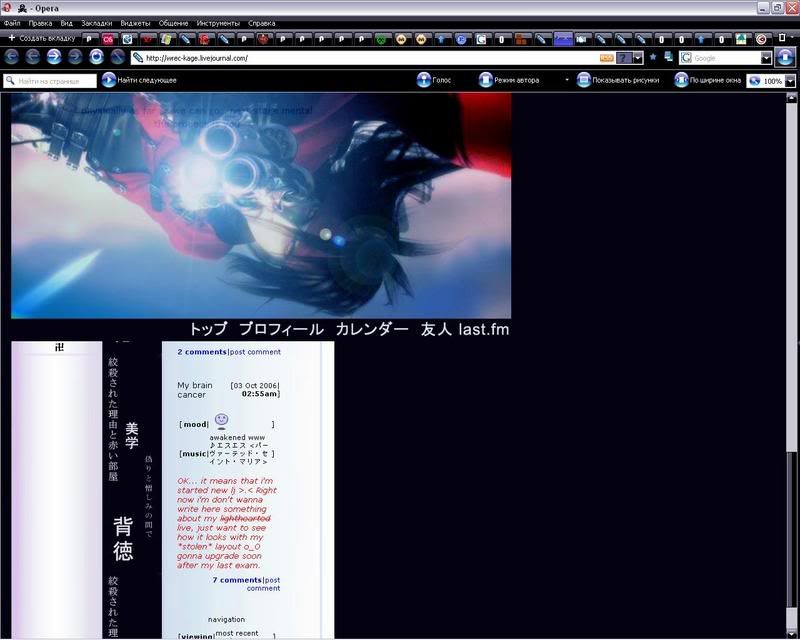Click the Найти следующее play icon
This screenshot has height=640, width=800.
pyautogui.click(x=109, y=80)
